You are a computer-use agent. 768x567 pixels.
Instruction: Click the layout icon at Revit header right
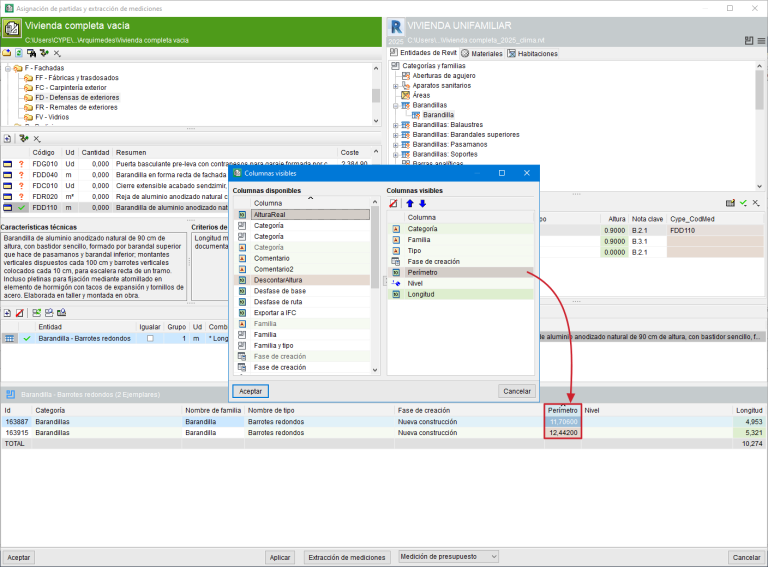pos(749,41)
